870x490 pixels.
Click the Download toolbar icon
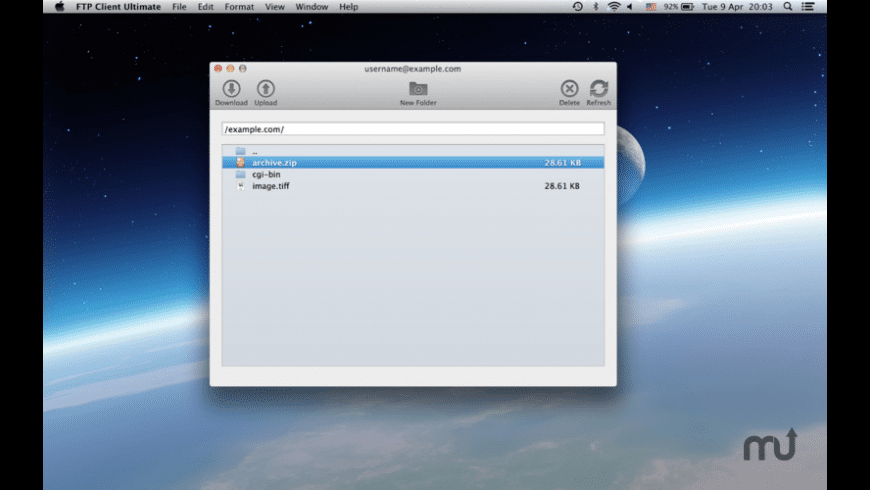pos(231,89)
